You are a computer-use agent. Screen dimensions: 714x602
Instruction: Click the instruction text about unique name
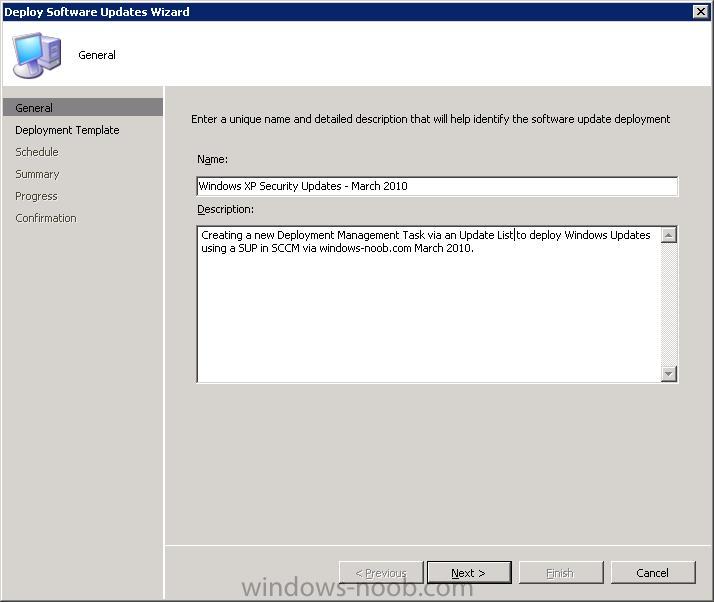pyautogui.click(x=430, y=119)
